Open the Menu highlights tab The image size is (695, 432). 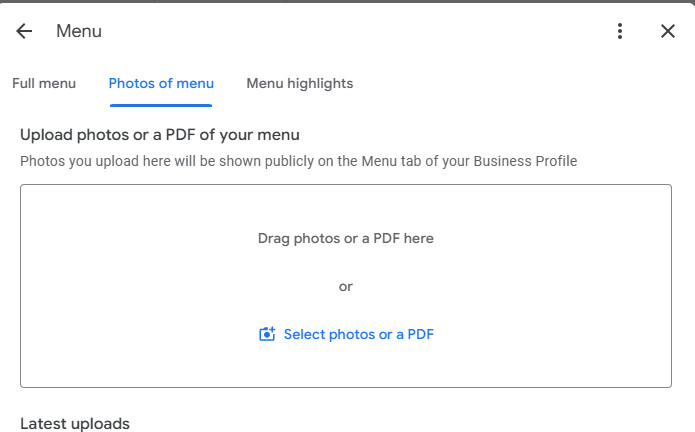(x=300, y=83)
